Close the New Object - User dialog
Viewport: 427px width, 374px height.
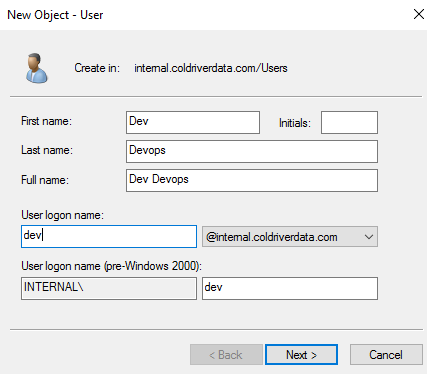coord(419,14)
